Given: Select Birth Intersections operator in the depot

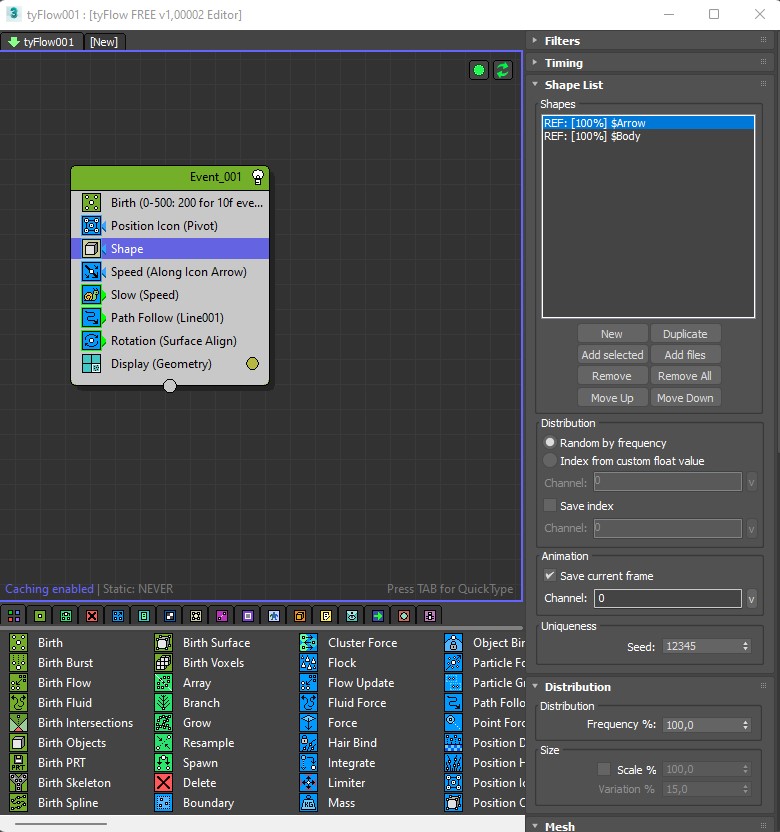Looking at the screenshot, I should [71, 723].
